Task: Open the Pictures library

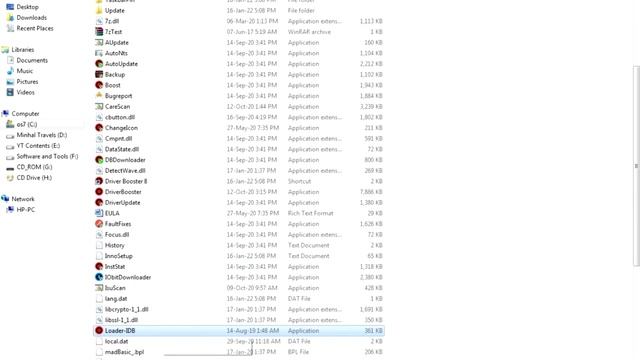Action: (27, 82)
